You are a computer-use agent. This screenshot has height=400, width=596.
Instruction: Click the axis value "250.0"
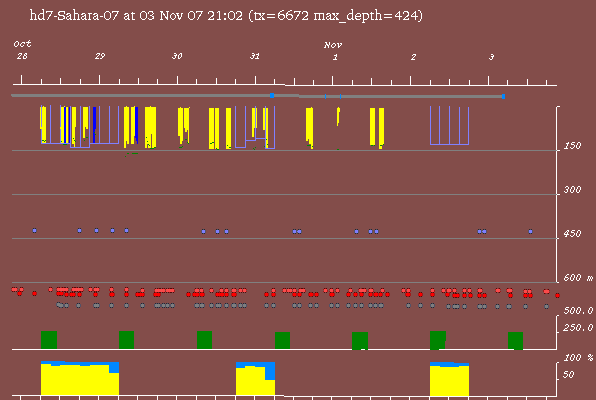point(578,327)
